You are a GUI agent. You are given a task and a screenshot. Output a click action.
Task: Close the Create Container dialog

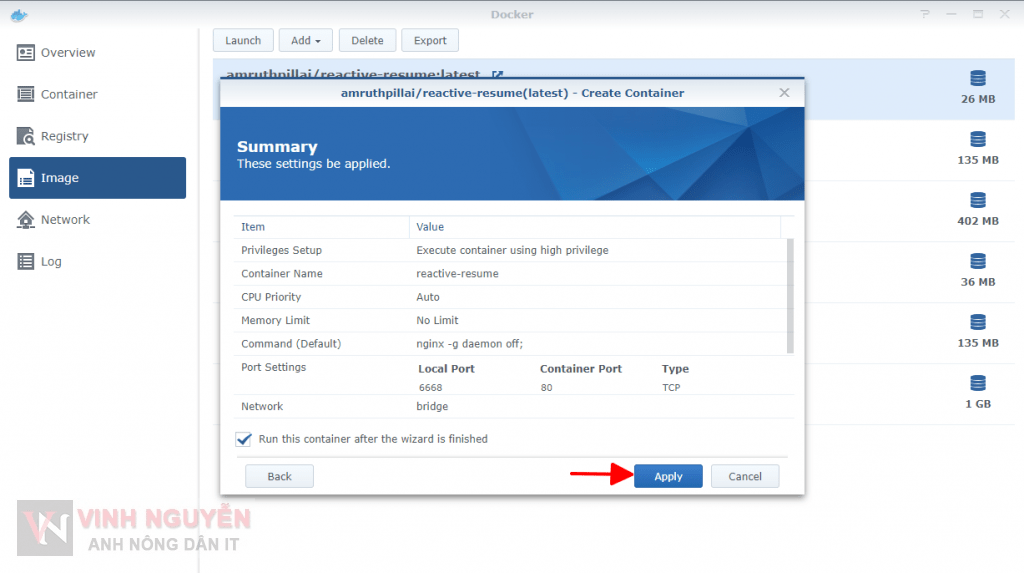tap(784, 93)
